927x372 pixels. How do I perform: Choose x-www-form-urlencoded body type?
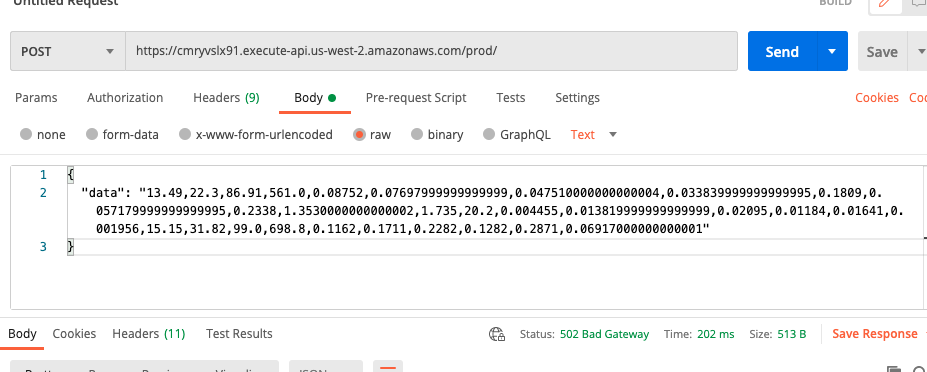click(x=256, y=134)
